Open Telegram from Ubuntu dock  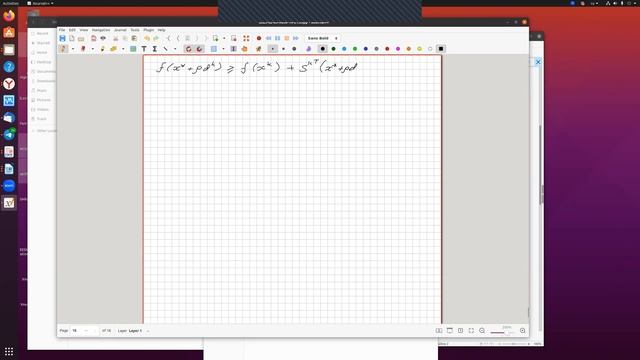[x=9, y=135]
